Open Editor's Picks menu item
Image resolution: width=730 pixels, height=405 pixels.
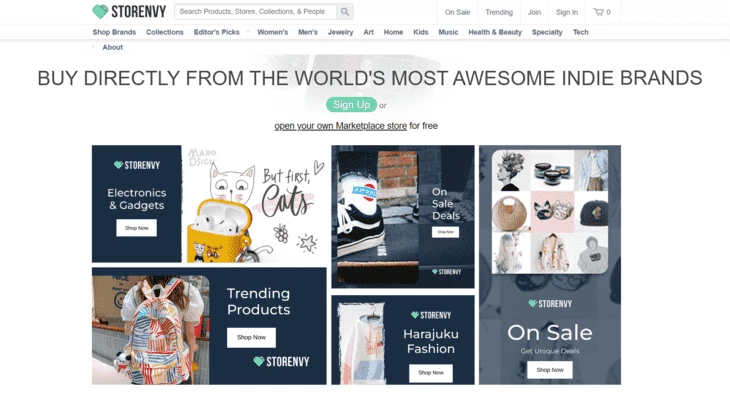(x=216, y=32)
